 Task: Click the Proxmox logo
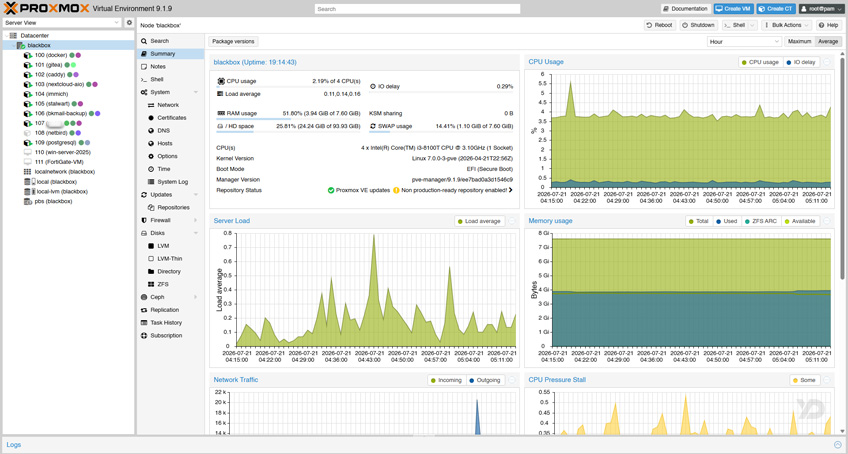coord(46,8)
